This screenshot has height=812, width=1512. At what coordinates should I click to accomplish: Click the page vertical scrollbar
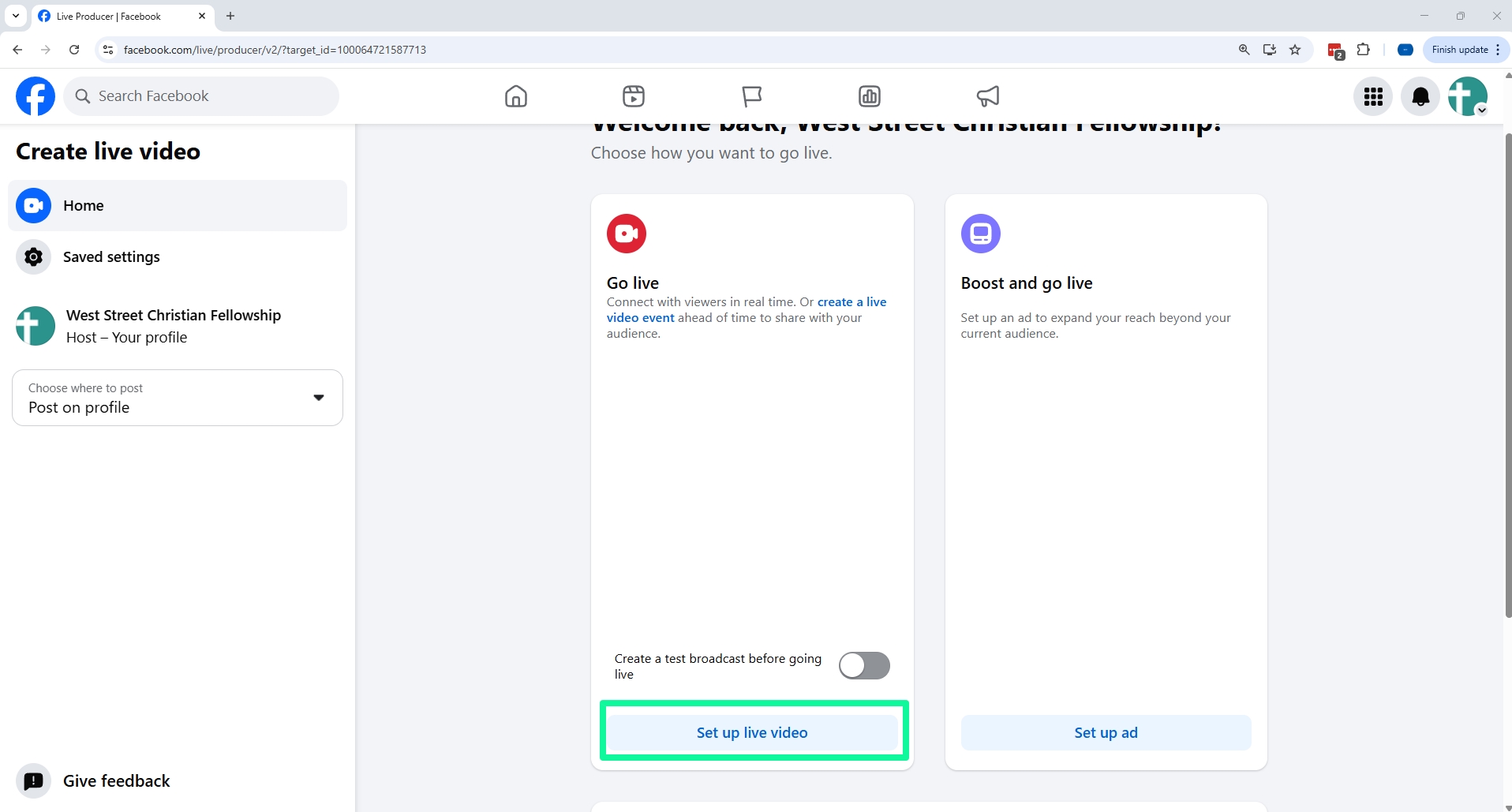(1508, 376)
